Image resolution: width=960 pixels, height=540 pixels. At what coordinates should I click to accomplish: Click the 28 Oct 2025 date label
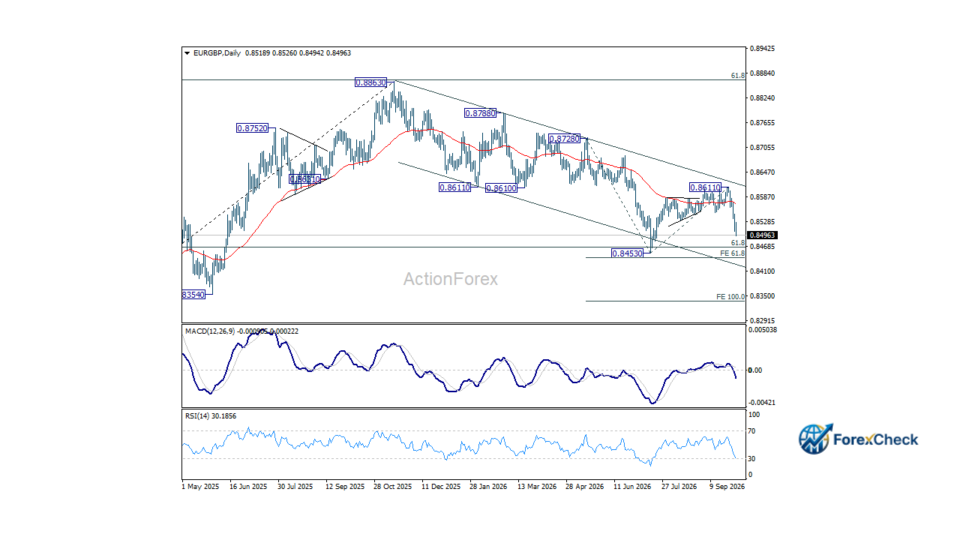click(392, 487)
